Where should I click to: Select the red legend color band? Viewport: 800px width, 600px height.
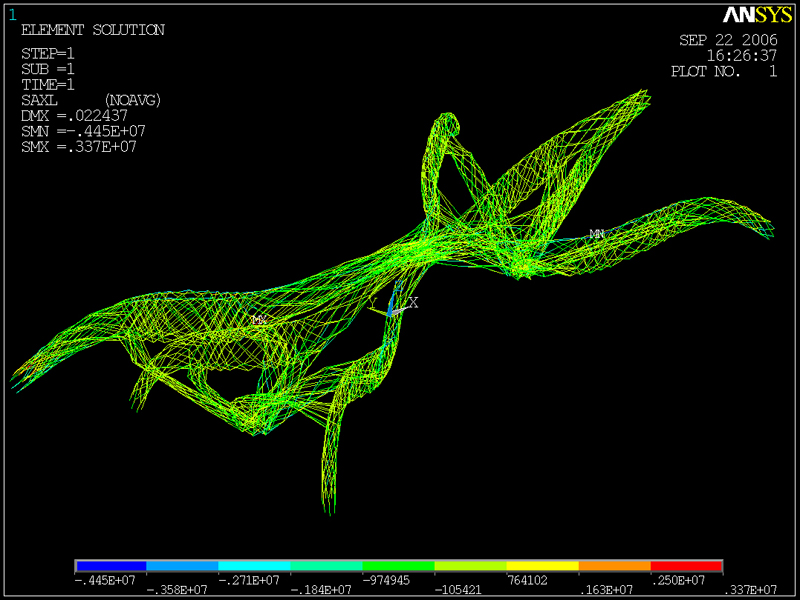point(686,566)
